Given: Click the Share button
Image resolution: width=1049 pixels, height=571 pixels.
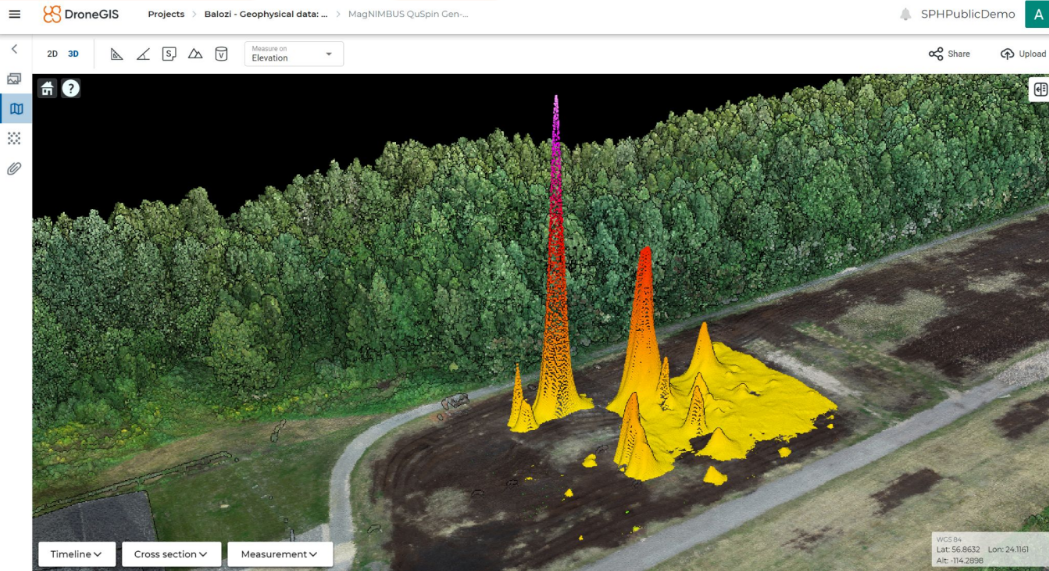Looking at the screenshot, I should (x=949, y=54).
